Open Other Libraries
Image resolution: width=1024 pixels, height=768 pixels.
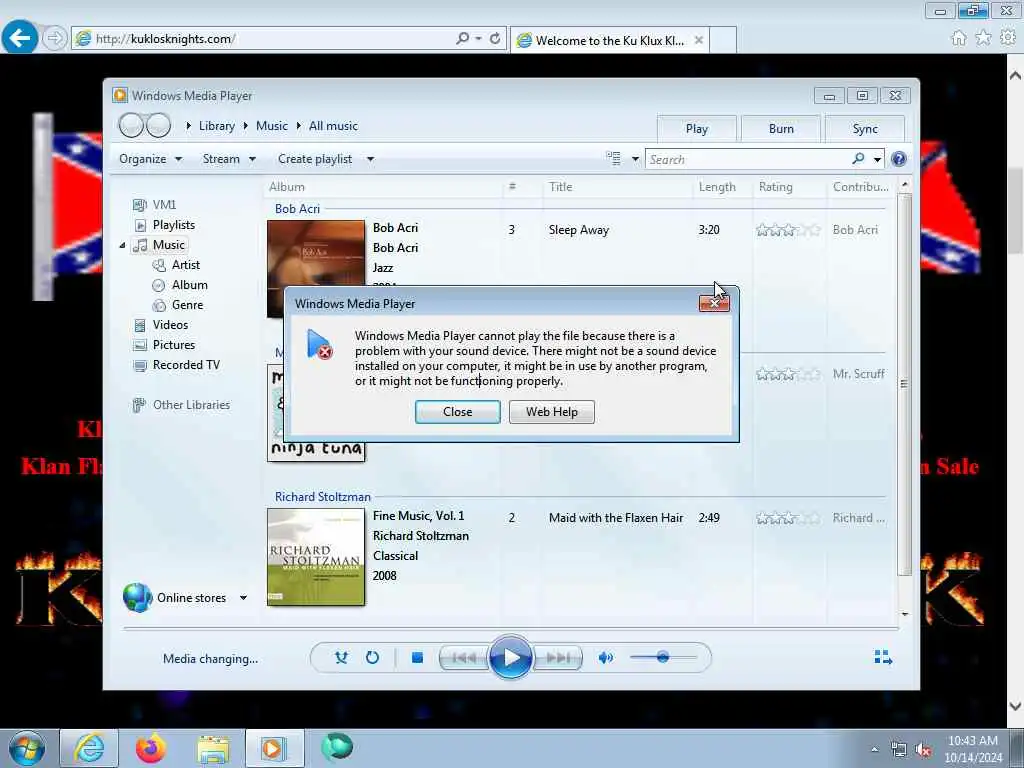[x=181, y=405]
